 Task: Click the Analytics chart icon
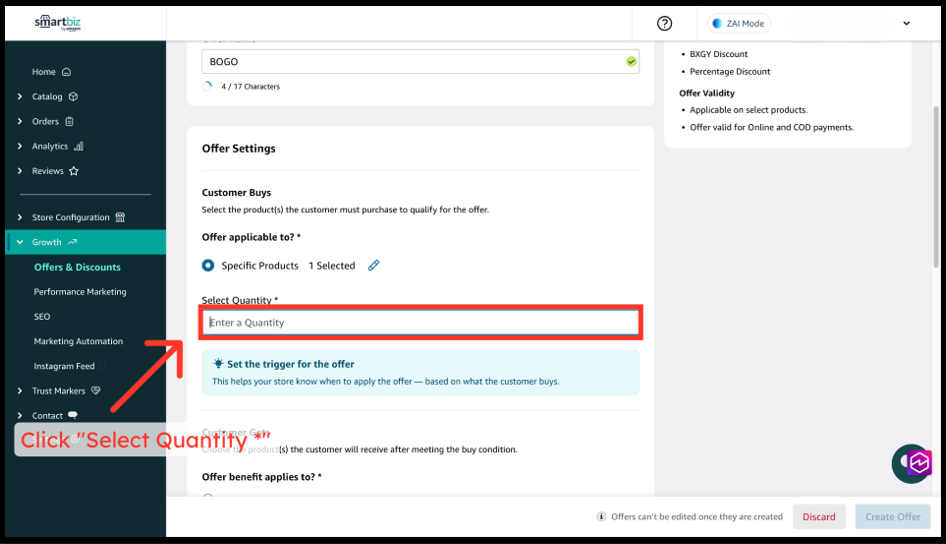coord(79,146)
